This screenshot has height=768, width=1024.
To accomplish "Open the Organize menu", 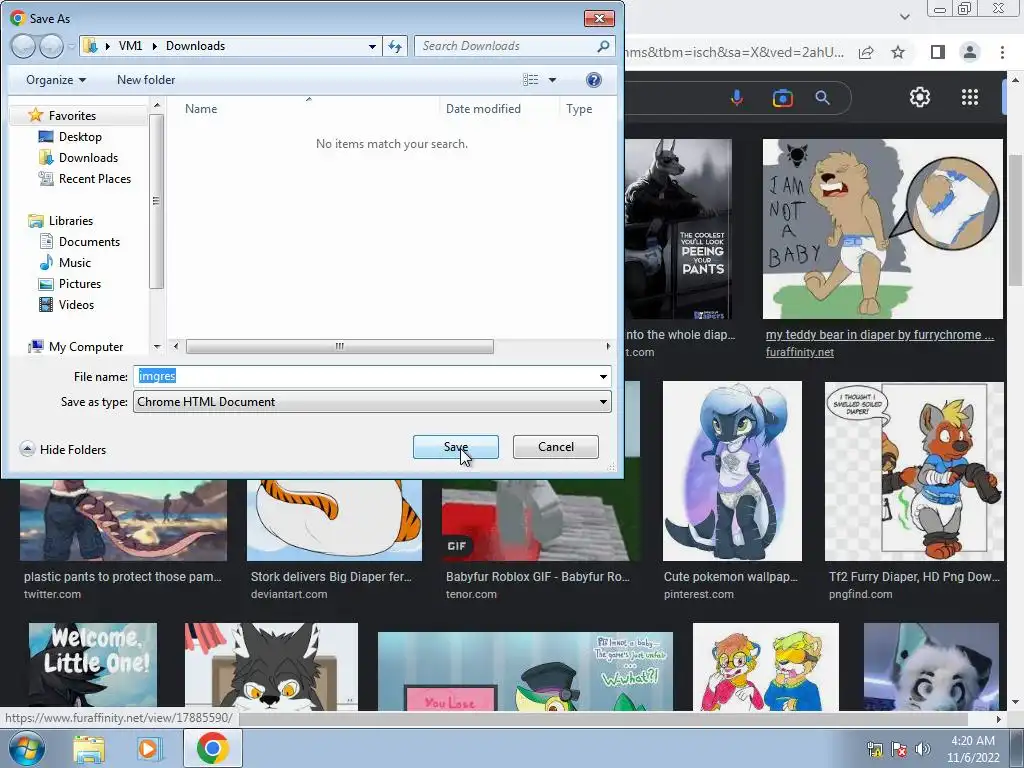I will point(56,80).
